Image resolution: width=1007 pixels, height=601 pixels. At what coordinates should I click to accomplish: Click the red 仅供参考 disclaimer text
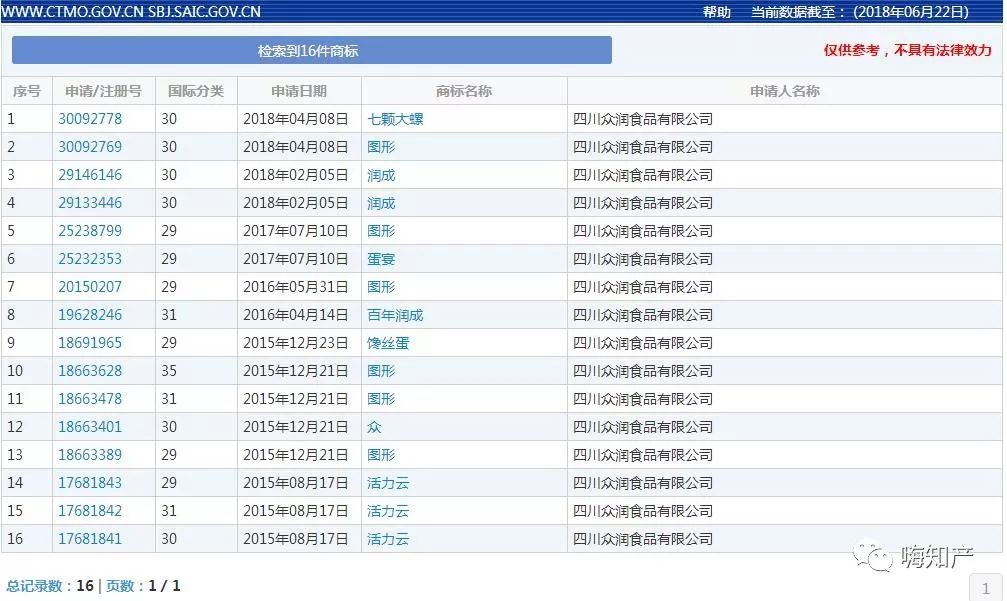(x=907, y=50)
